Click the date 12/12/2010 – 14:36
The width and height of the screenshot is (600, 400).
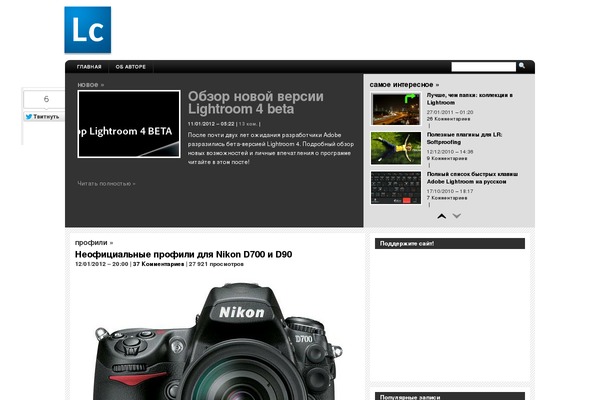pos(450,152)
